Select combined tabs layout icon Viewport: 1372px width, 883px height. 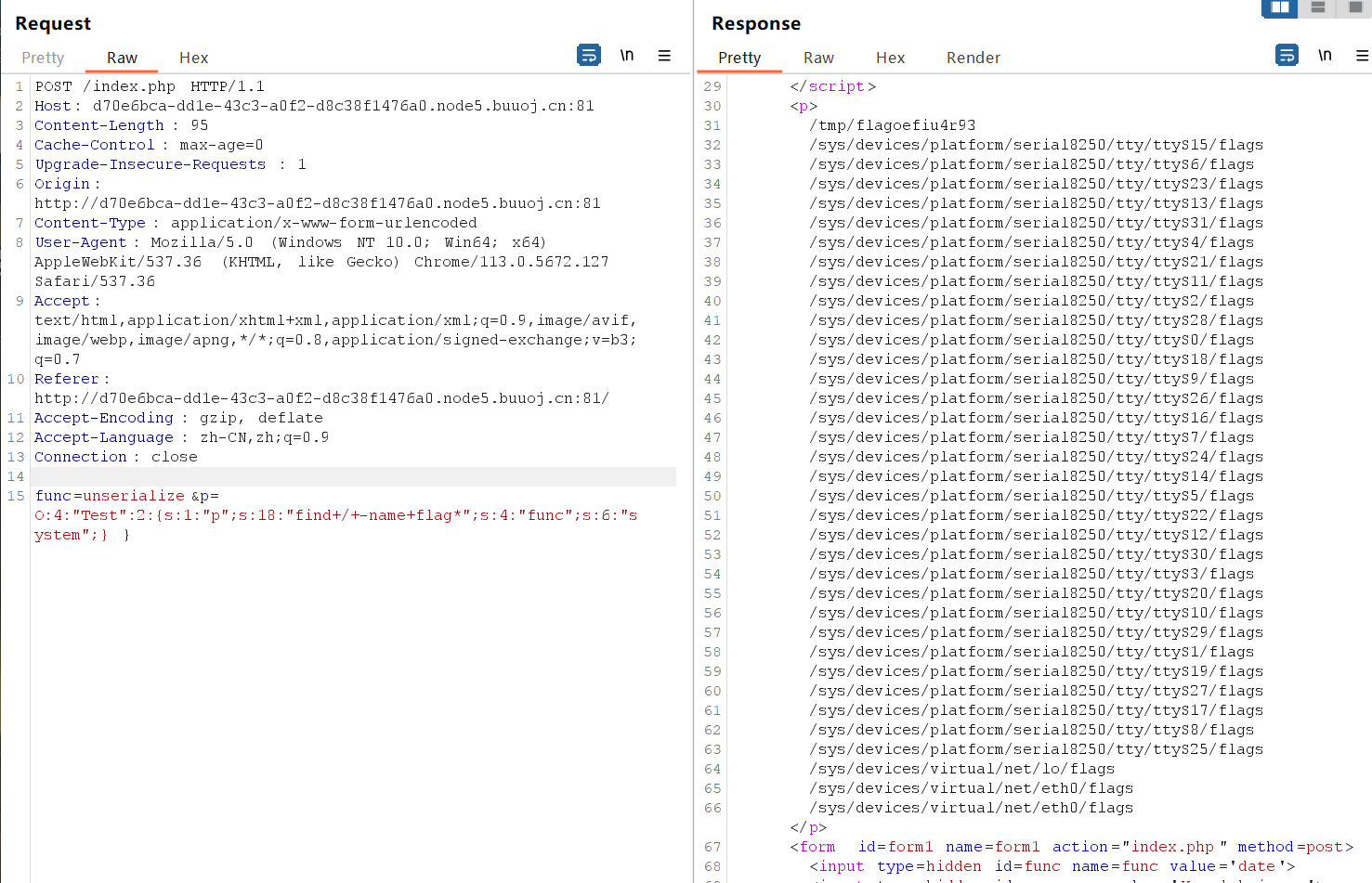(1354, 7)
